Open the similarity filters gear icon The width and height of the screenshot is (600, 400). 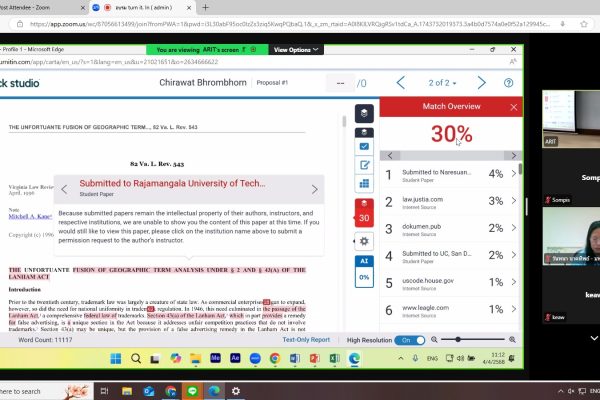point(364,241)
